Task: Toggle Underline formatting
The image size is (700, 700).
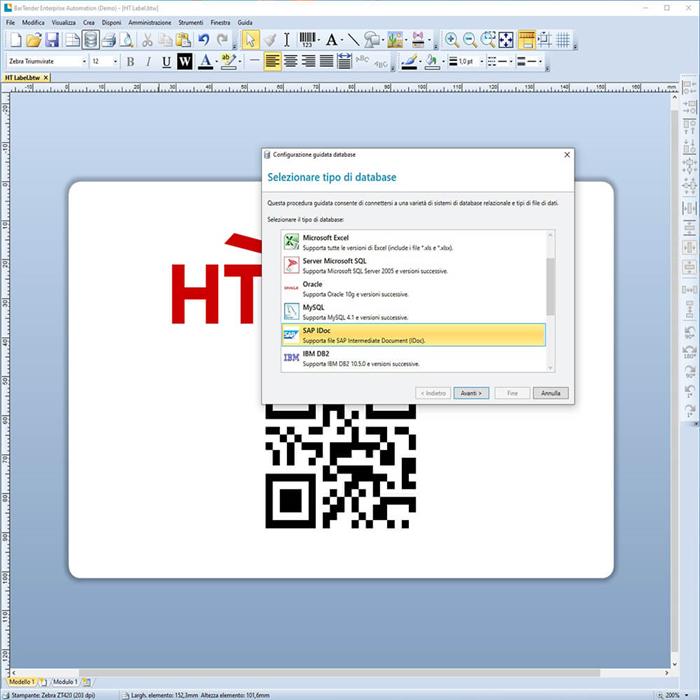Action: click(166, 61)
